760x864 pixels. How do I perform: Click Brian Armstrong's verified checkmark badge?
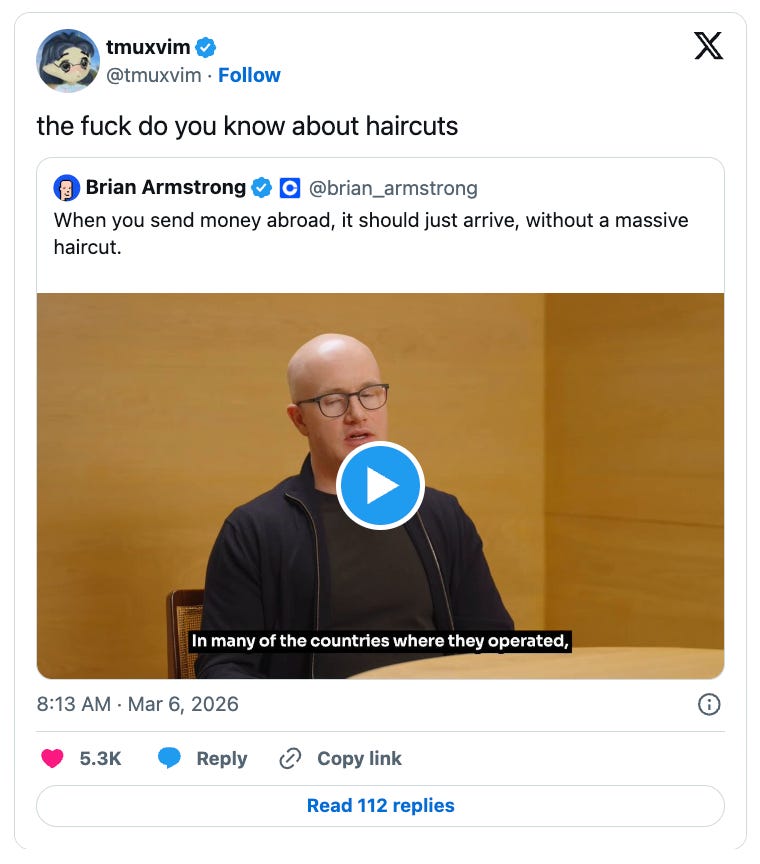261,188
